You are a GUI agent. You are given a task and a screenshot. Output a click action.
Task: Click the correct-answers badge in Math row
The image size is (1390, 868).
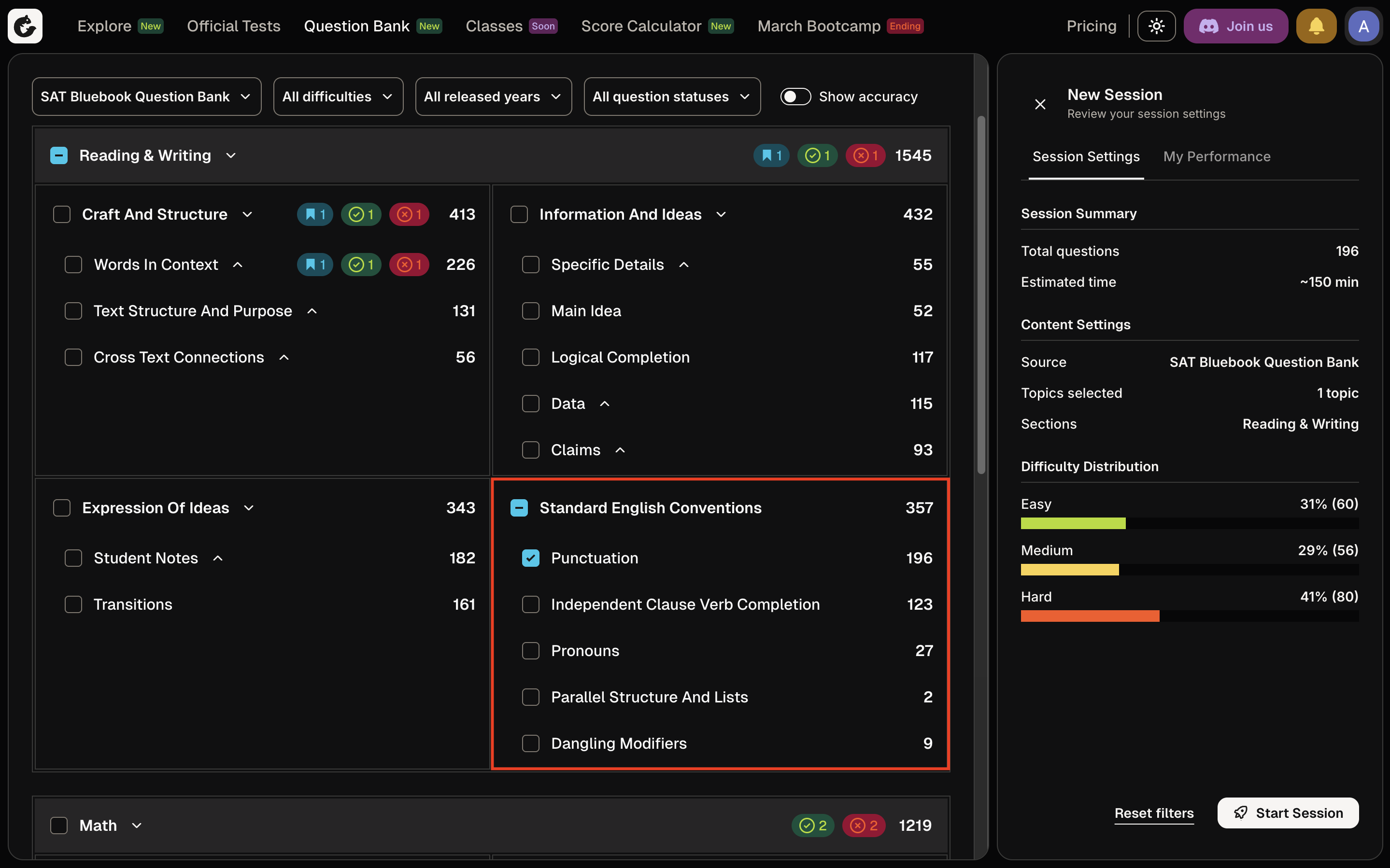click(x=812, y=826)
